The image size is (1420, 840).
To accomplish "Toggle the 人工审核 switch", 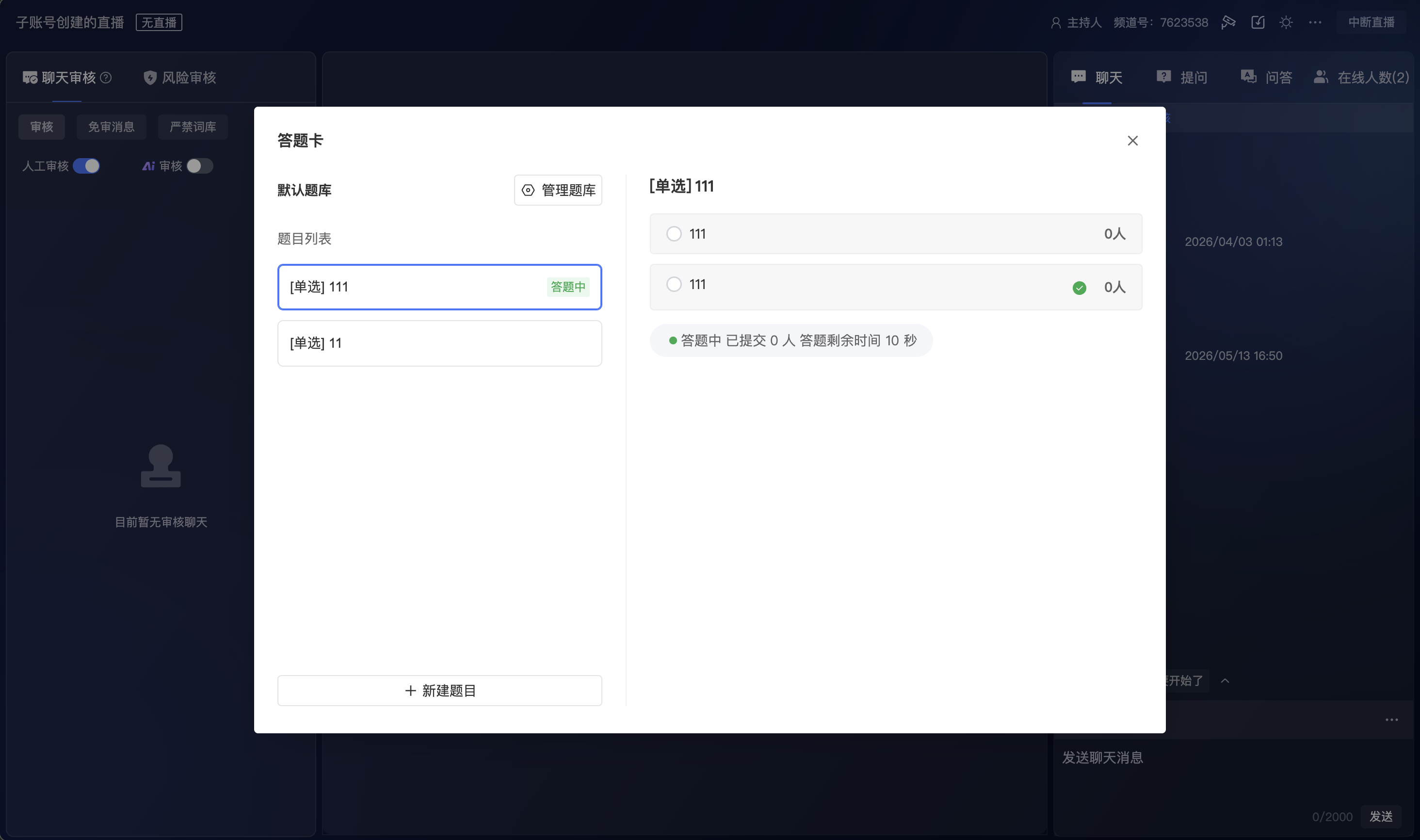I will tap(86, 166).
